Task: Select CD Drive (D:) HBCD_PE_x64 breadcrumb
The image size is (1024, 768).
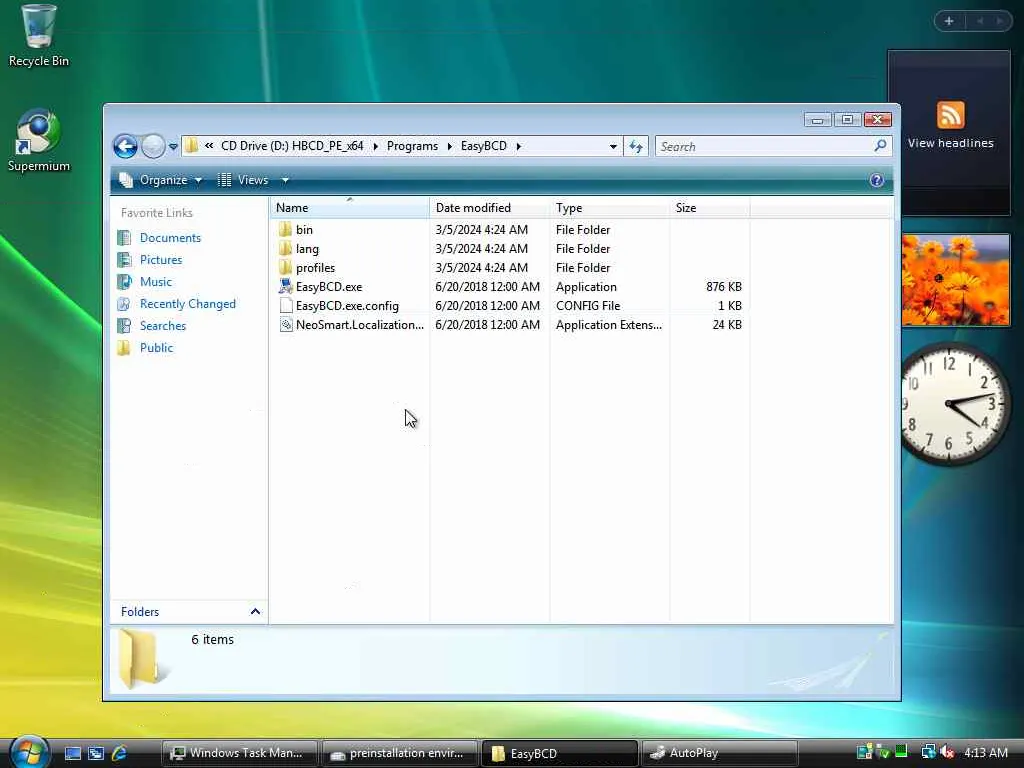Action: click(x=292, y=146)
